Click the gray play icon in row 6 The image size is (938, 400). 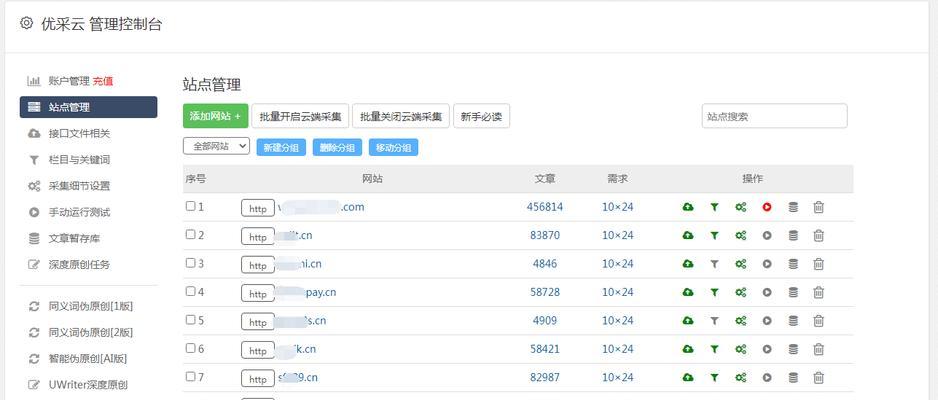767,349
